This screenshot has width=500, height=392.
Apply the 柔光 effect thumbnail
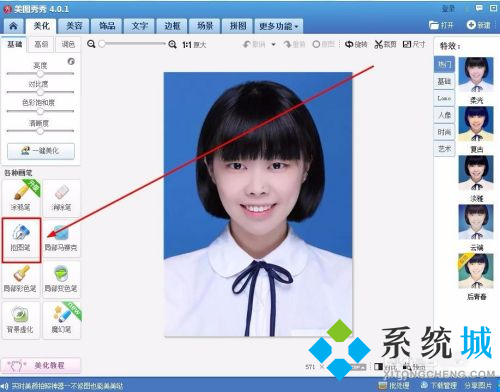pyautogui.click(x=476, y=75)
